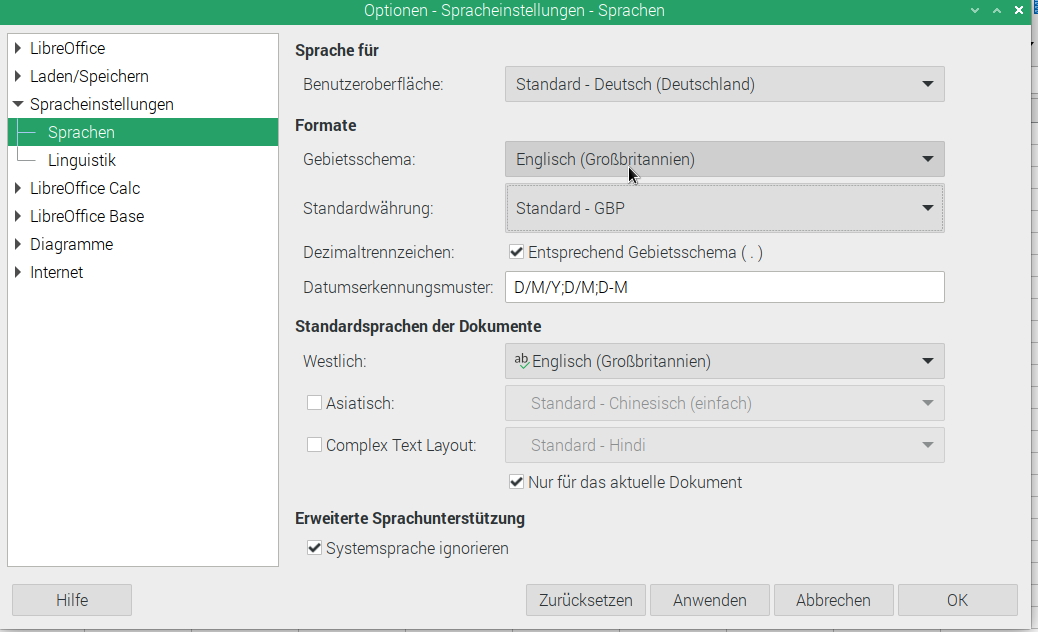Viewport: 1038px width, 632px height.
Task: Open the Benutzeroberfläche language dropdown
Action: [724, 85]
